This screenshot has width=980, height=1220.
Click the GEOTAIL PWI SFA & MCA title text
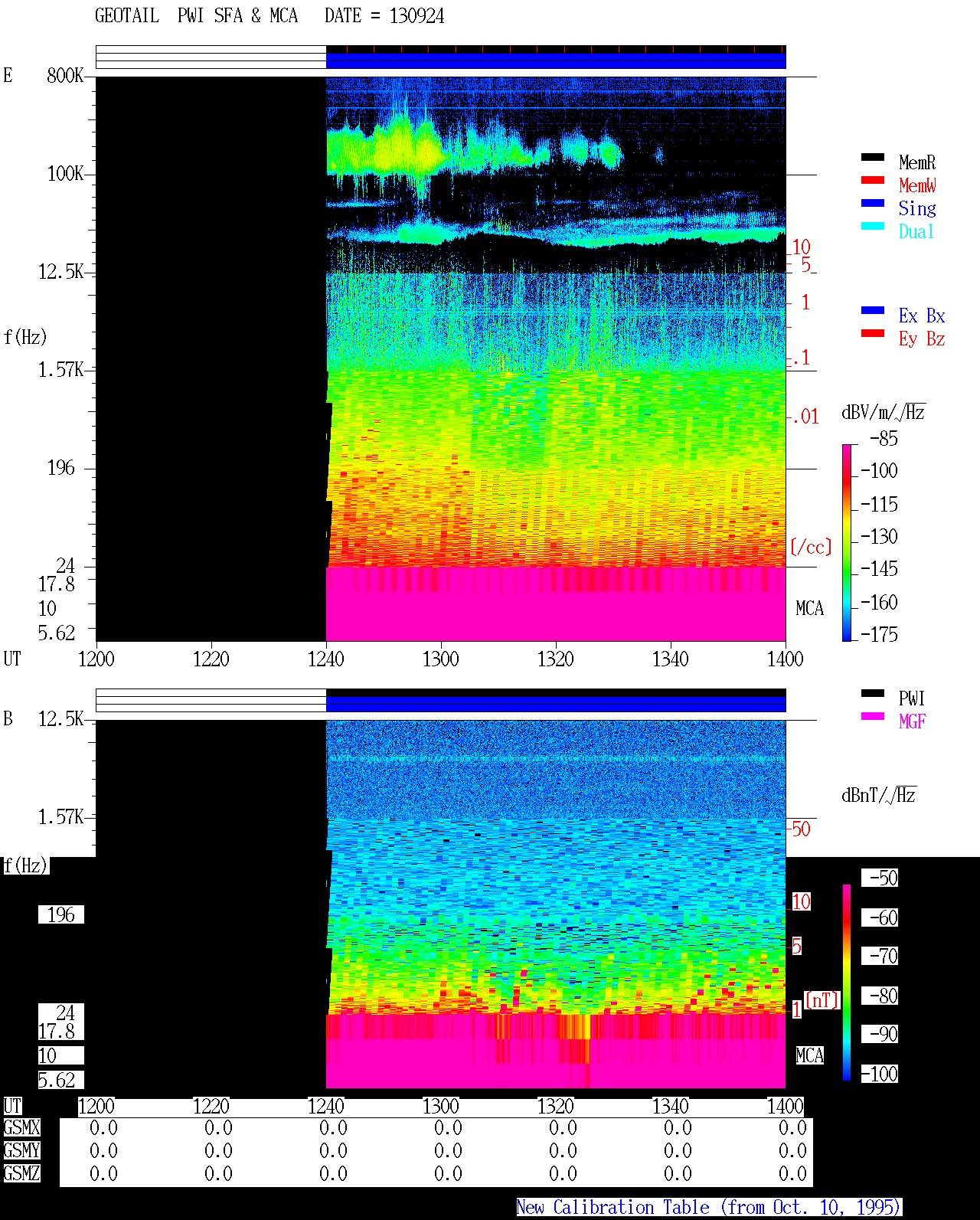[x=196, y=15]
